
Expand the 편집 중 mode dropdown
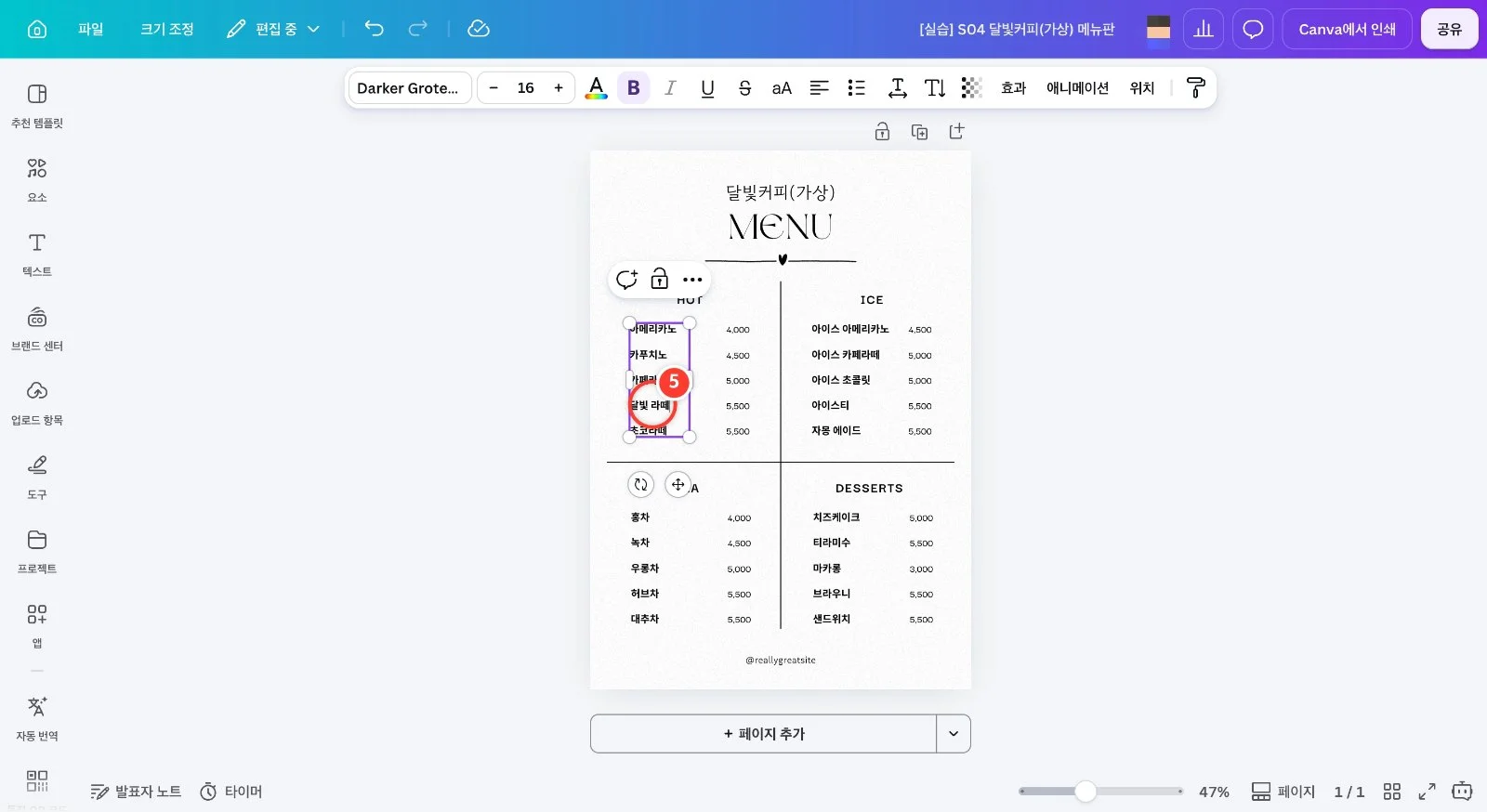(273, 29)
